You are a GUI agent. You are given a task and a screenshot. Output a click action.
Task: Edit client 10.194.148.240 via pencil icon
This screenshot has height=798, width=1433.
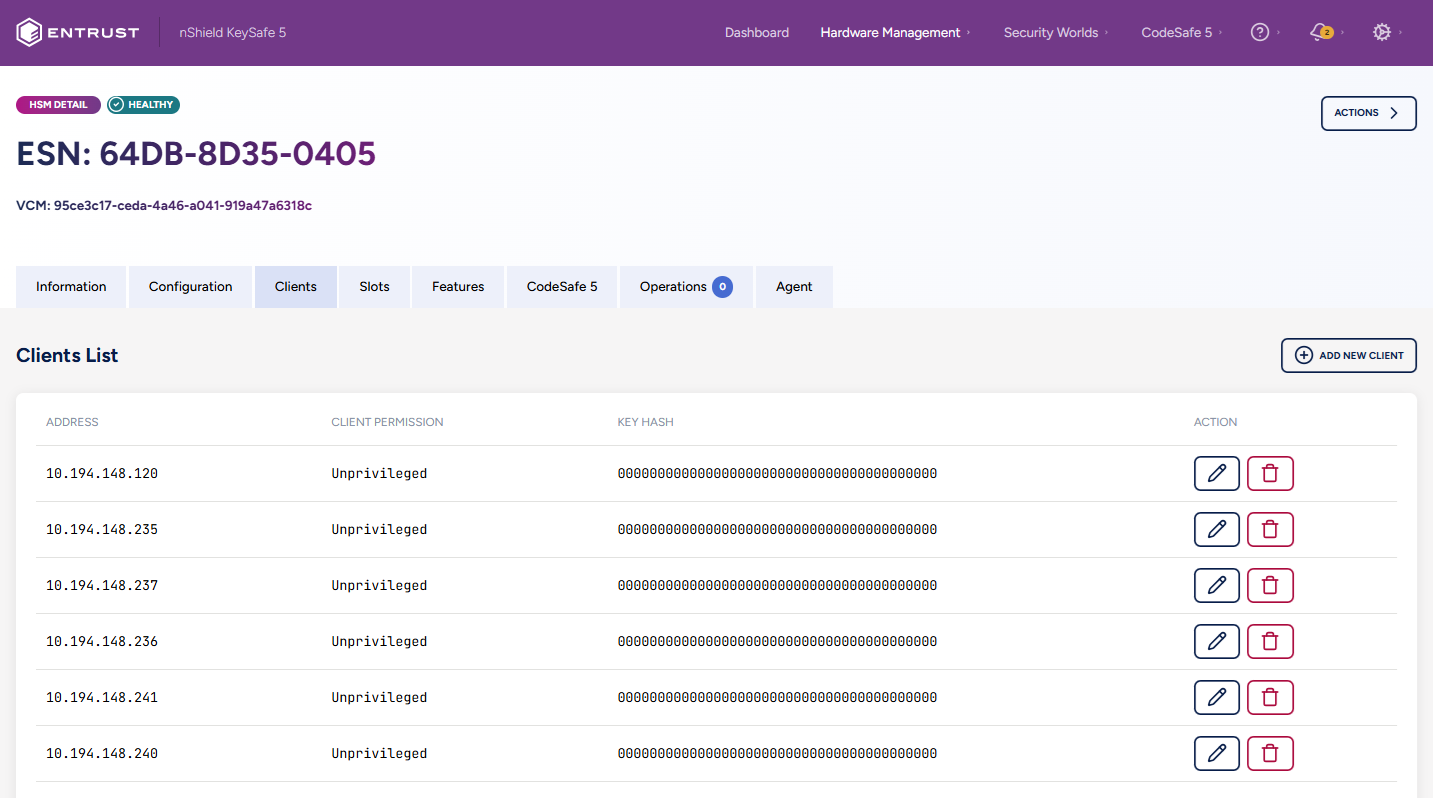click(1216, 754)
